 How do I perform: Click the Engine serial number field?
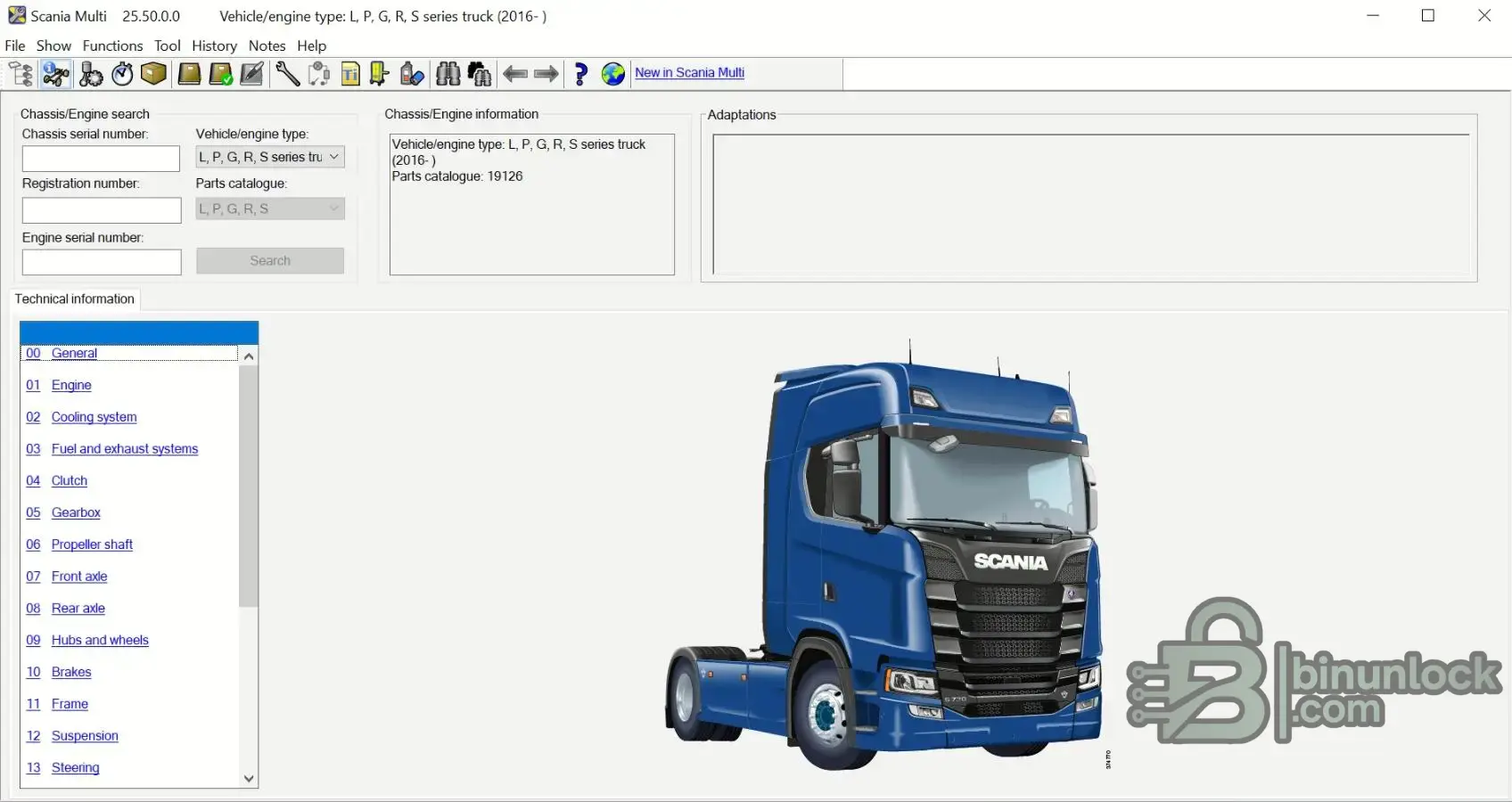pos(102,262)
